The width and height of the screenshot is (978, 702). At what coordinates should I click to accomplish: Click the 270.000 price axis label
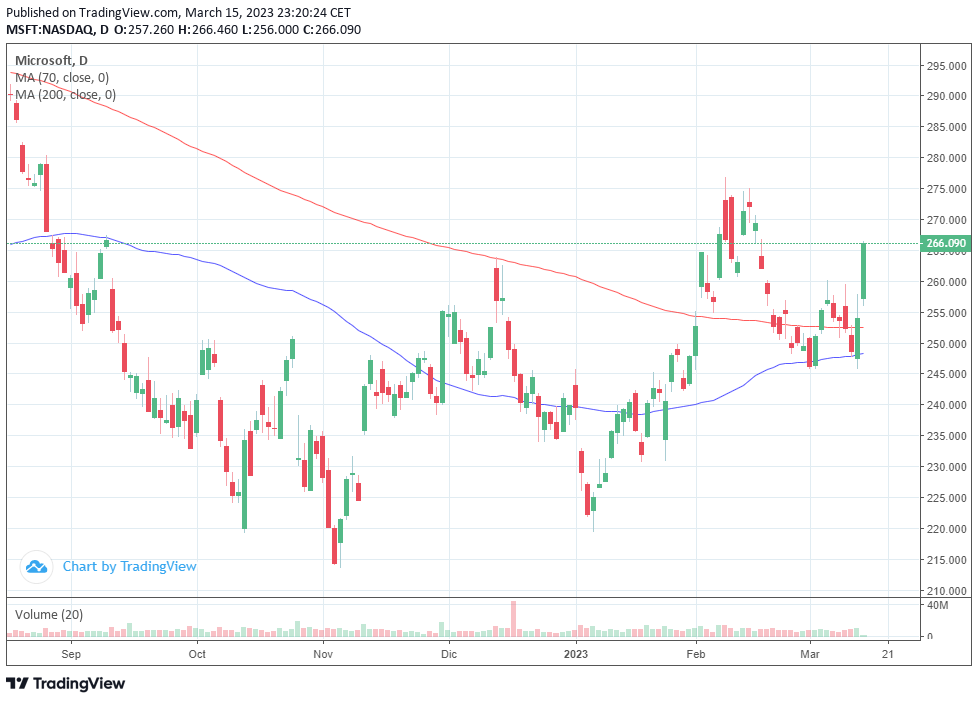(x=947, y=220)
